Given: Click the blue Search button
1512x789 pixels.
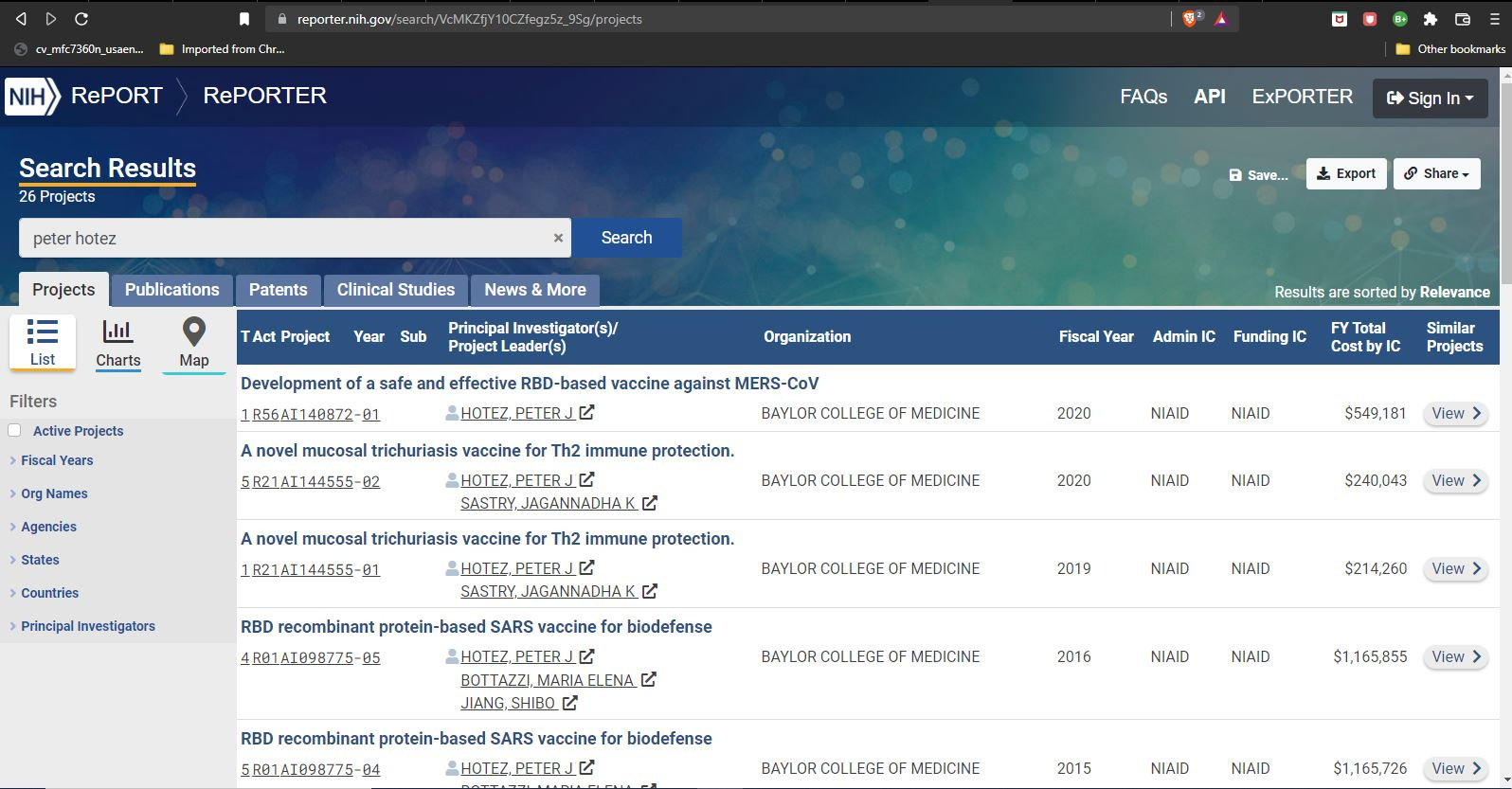Looking at the screenshot, I should tap(626, 238).
